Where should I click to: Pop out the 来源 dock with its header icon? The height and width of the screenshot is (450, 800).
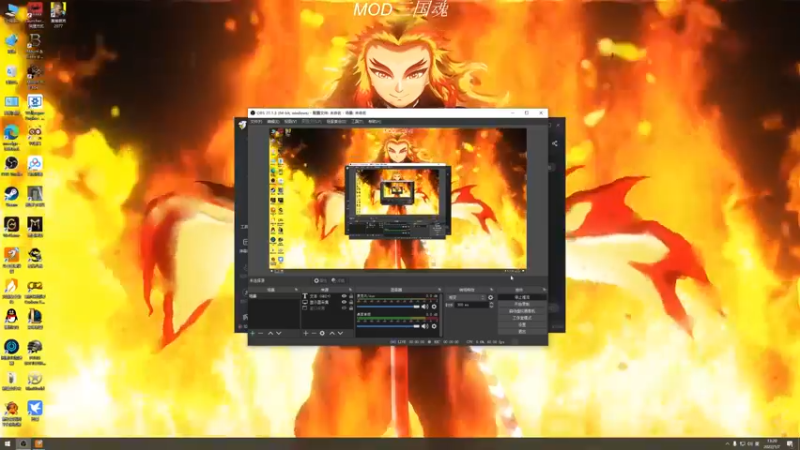pos(351,289)
